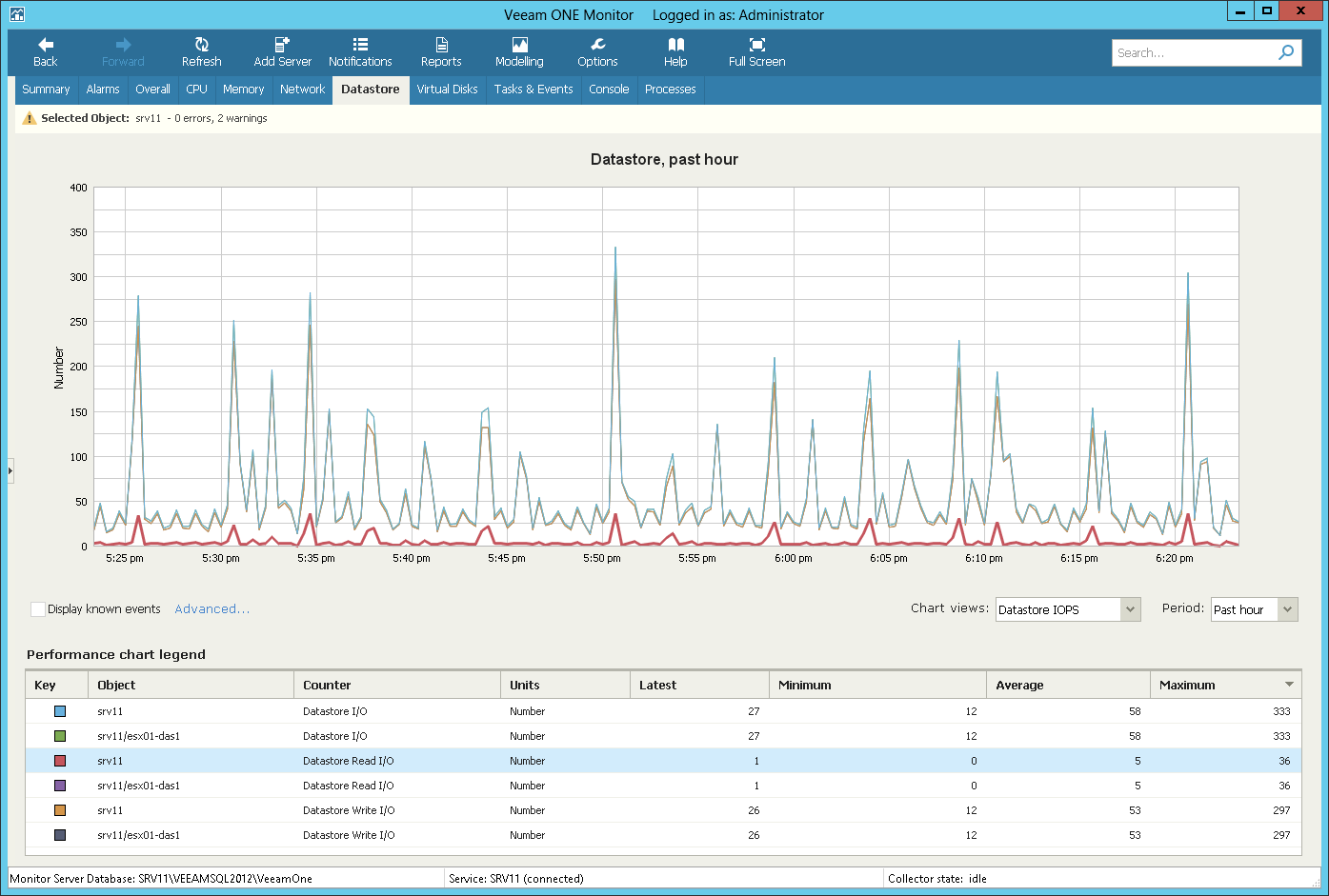This screenshot has width=1329, height=896.
Task: Toggle the Maximum column sort arrow
Action: pos(1289,685)
